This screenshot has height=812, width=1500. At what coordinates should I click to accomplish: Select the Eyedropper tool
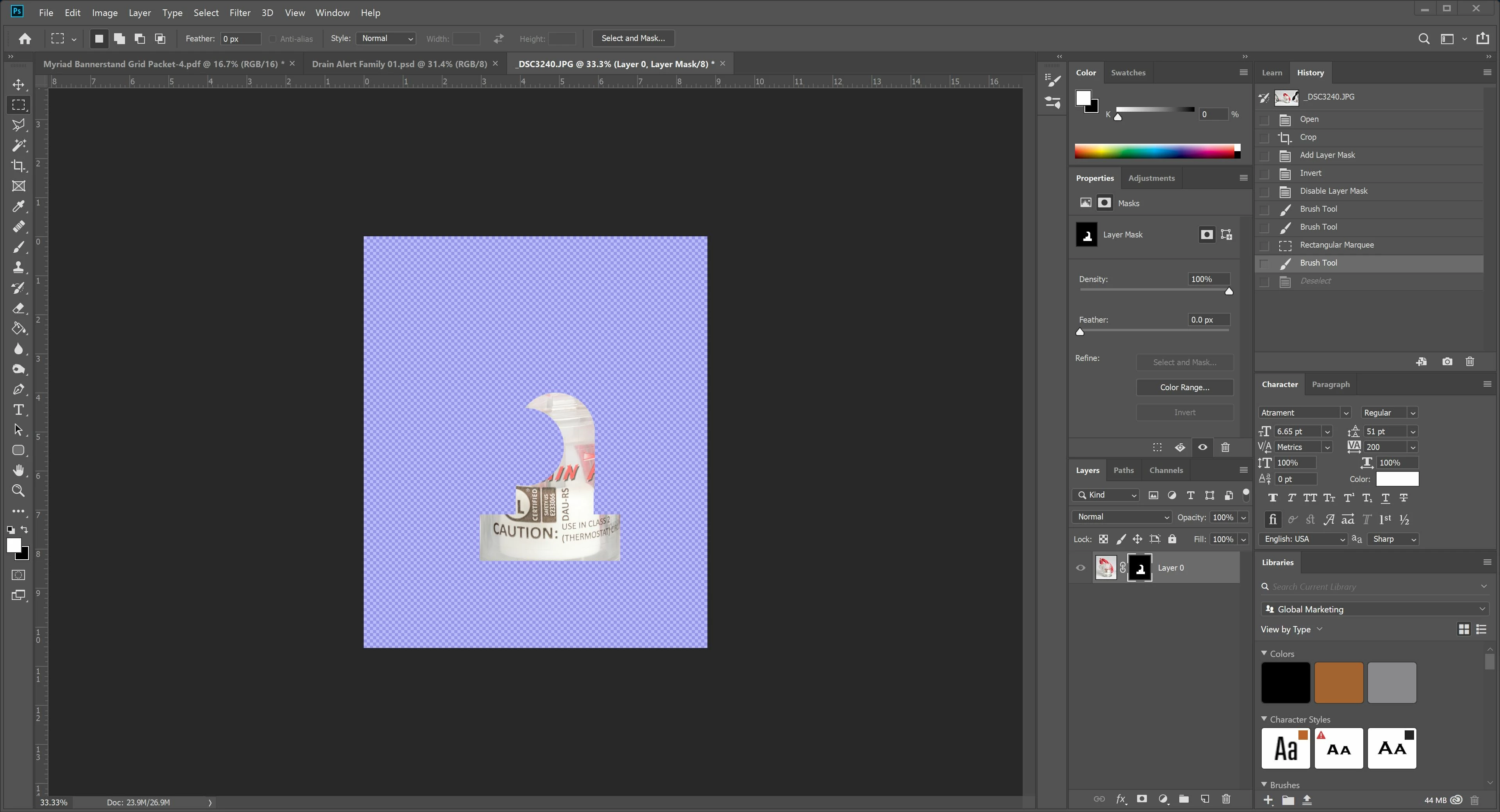pos(19,207)
